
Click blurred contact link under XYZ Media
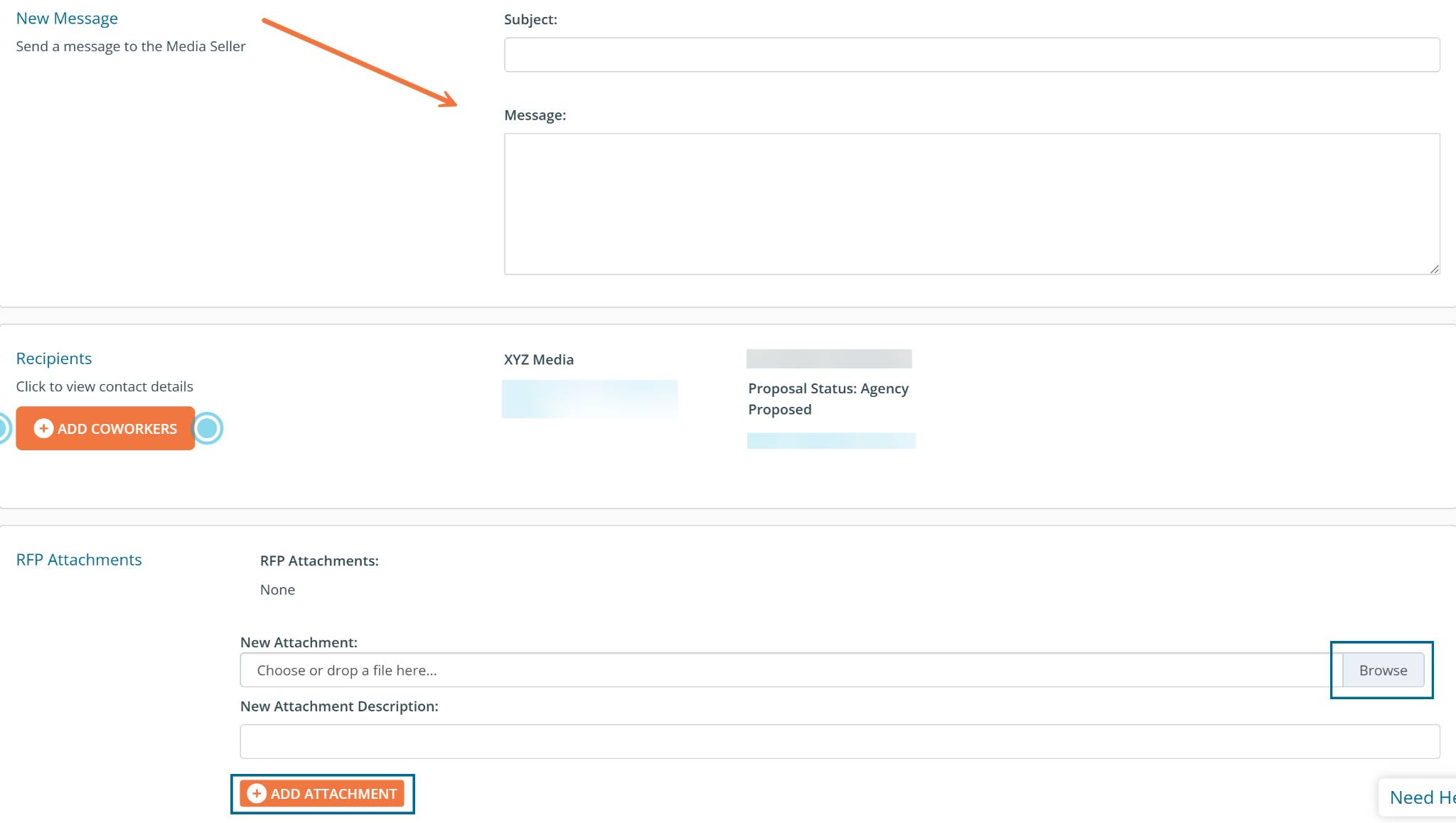(589, 399)
